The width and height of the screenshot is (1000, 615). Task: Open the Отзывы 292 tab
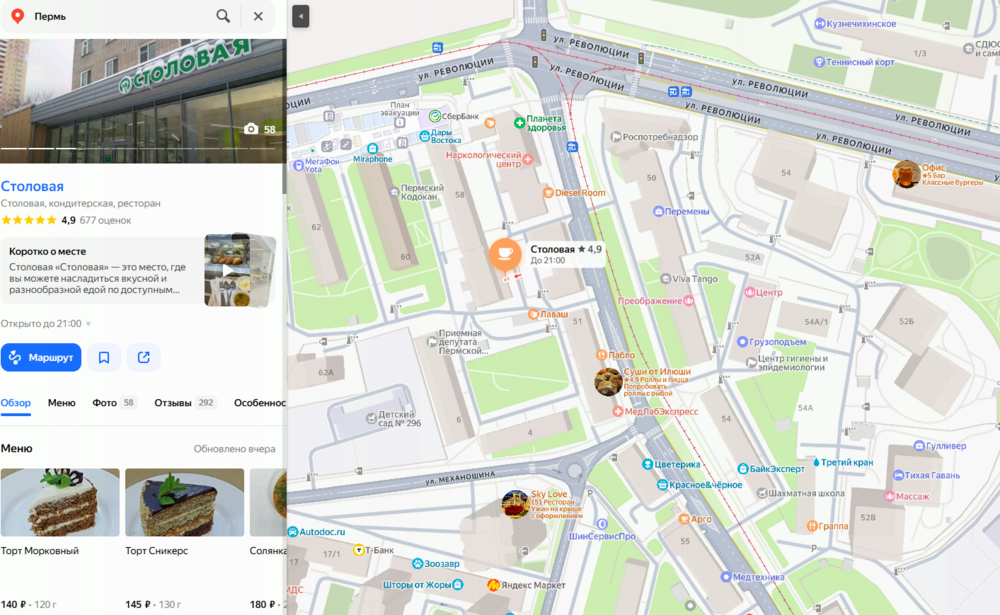tap(185, 403)
